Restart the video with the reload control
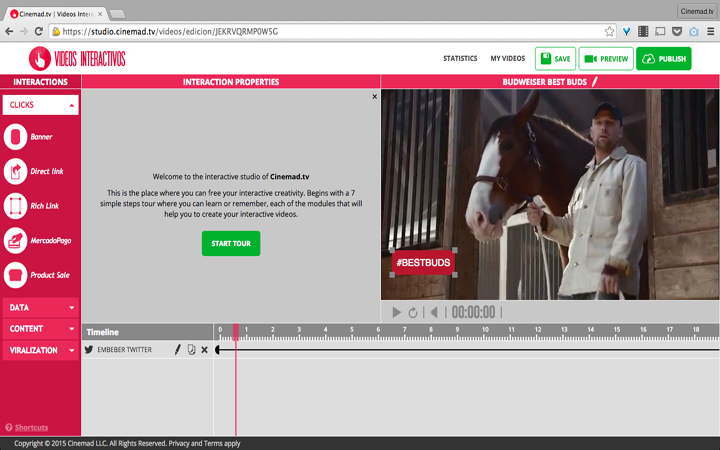This screenshot has width=720, height=450. click(x=412, y=313)
